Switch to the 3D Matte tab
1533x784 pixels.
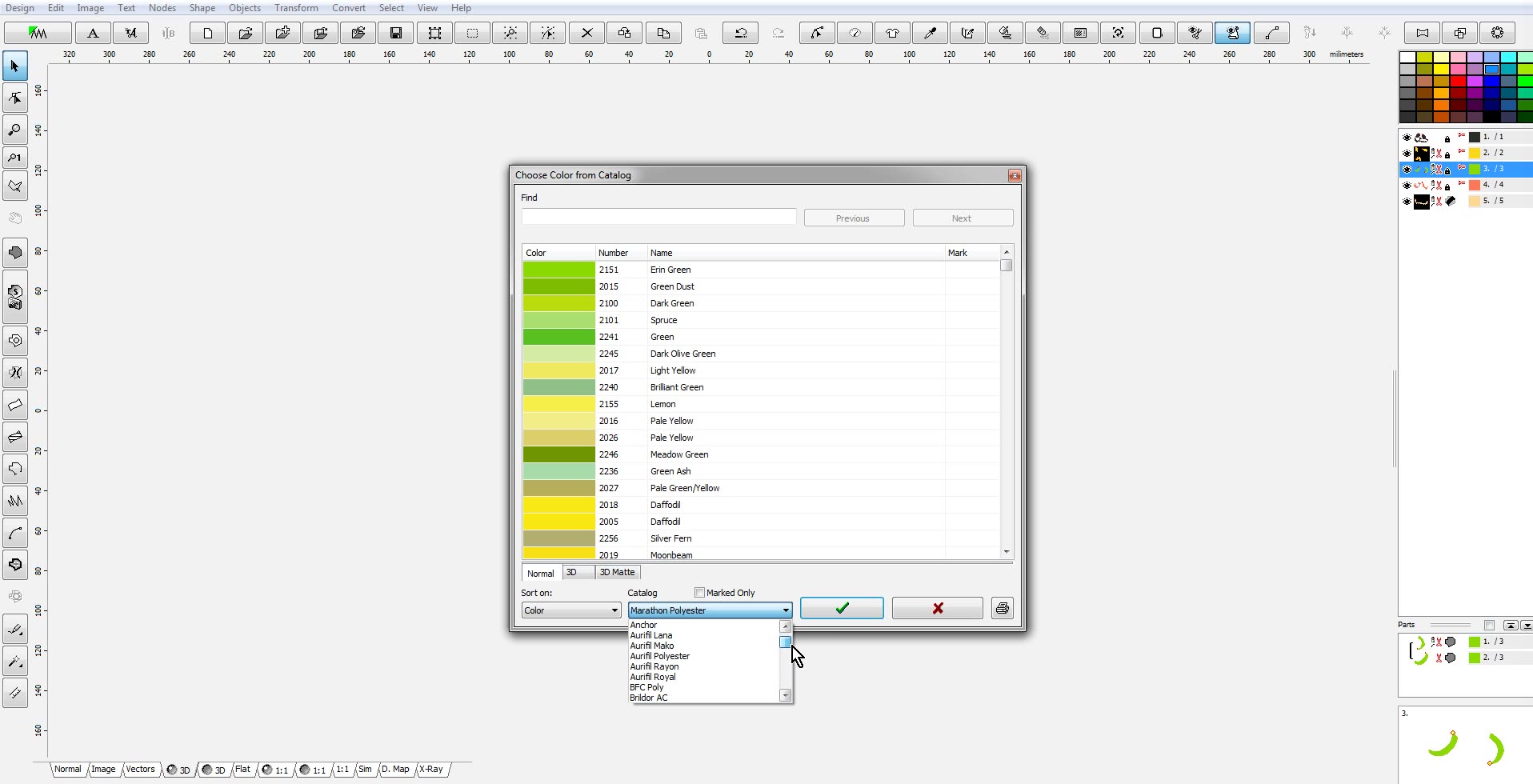coord(616,572)
